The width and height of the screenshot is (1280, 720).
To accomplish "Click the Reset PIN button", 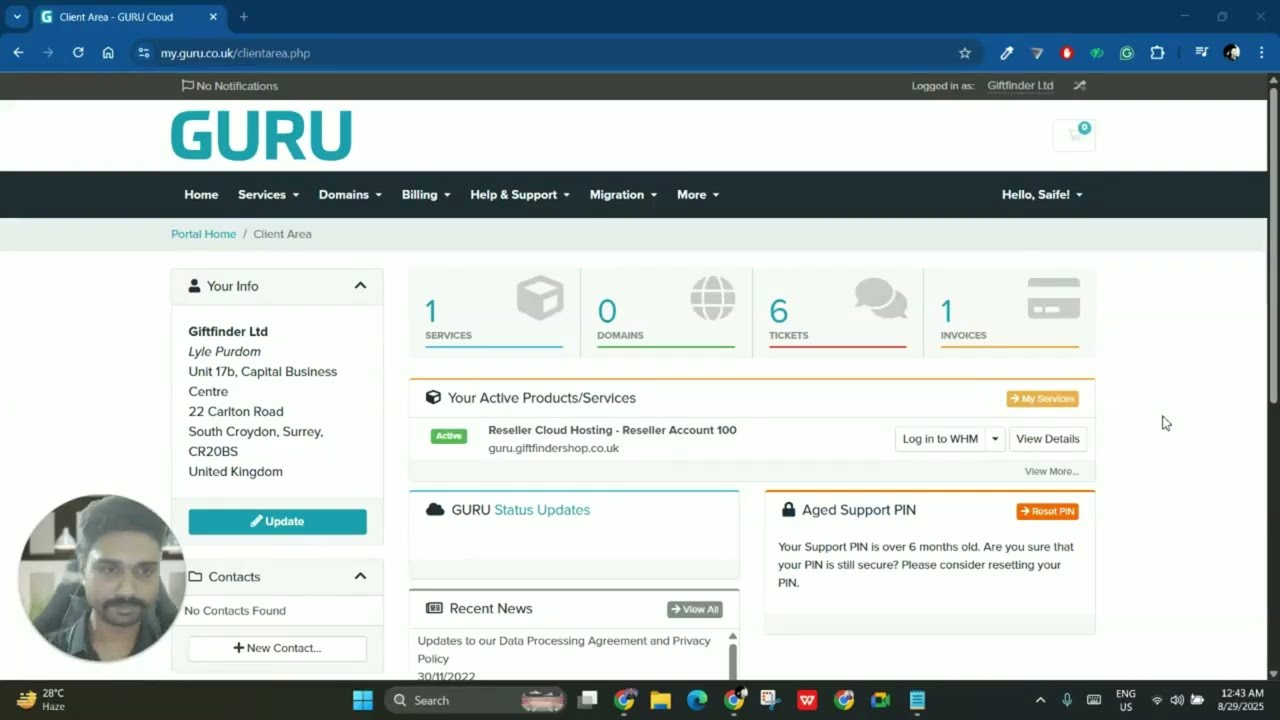I will pyautogui.click(x=1047, y=511).
